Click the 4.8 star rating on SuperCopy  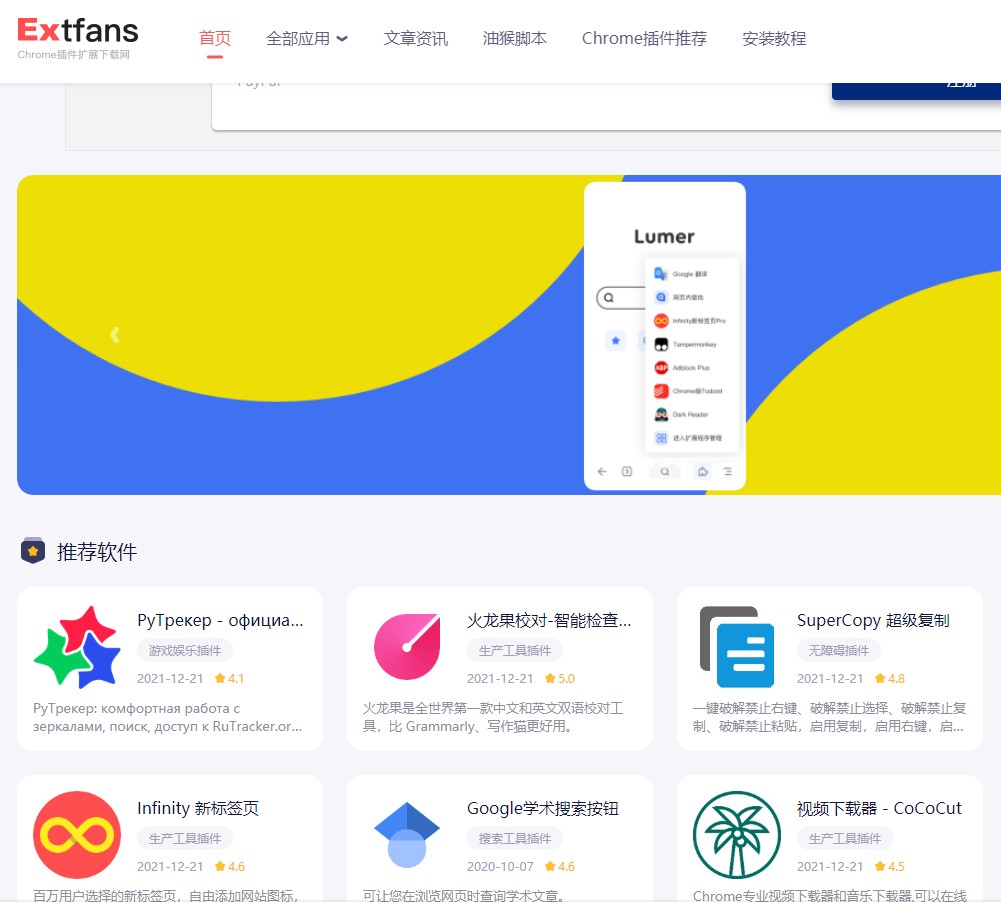(x=889, y=679)
